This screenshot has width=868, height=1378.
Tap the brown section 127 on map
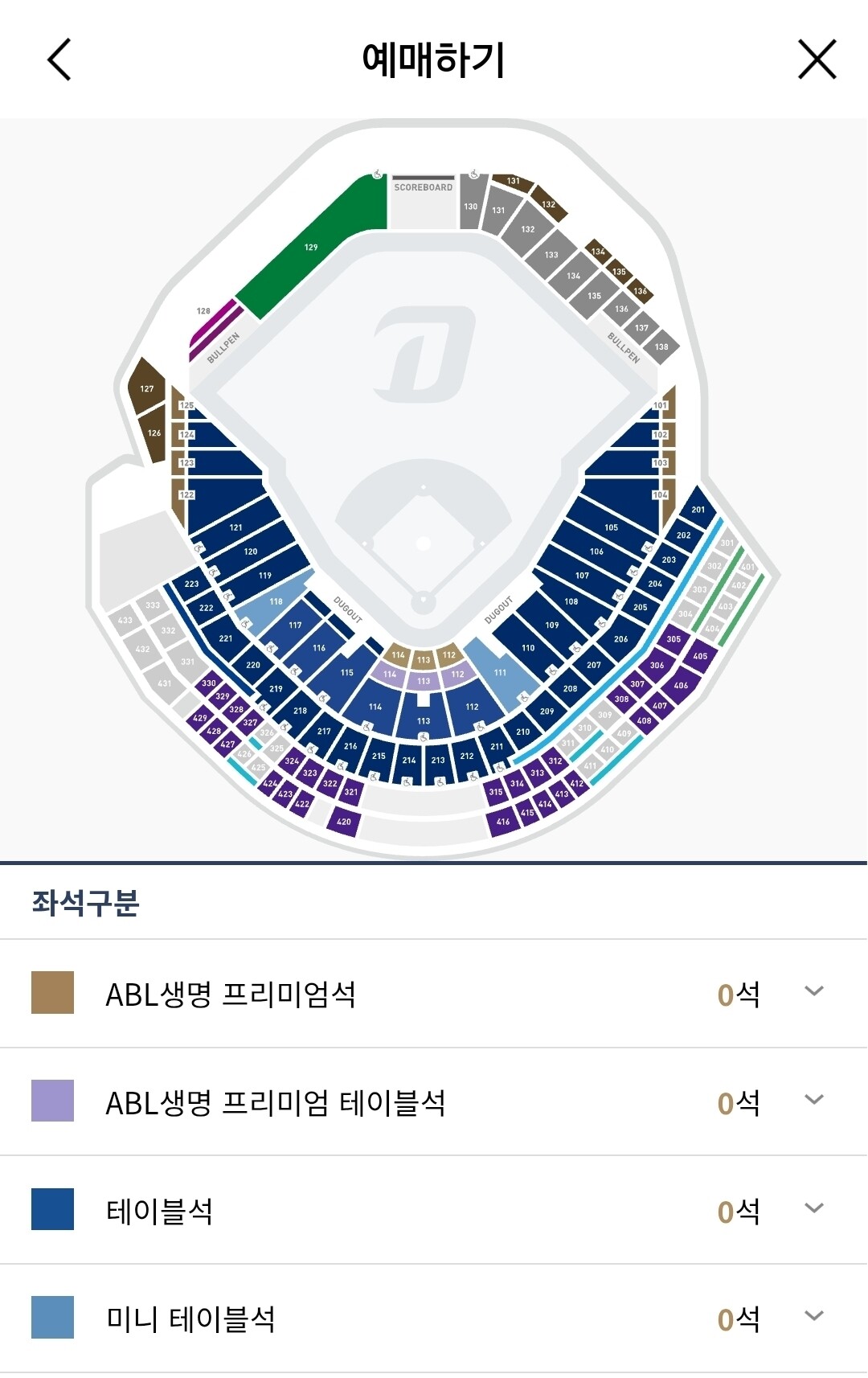tap(146, 388)
